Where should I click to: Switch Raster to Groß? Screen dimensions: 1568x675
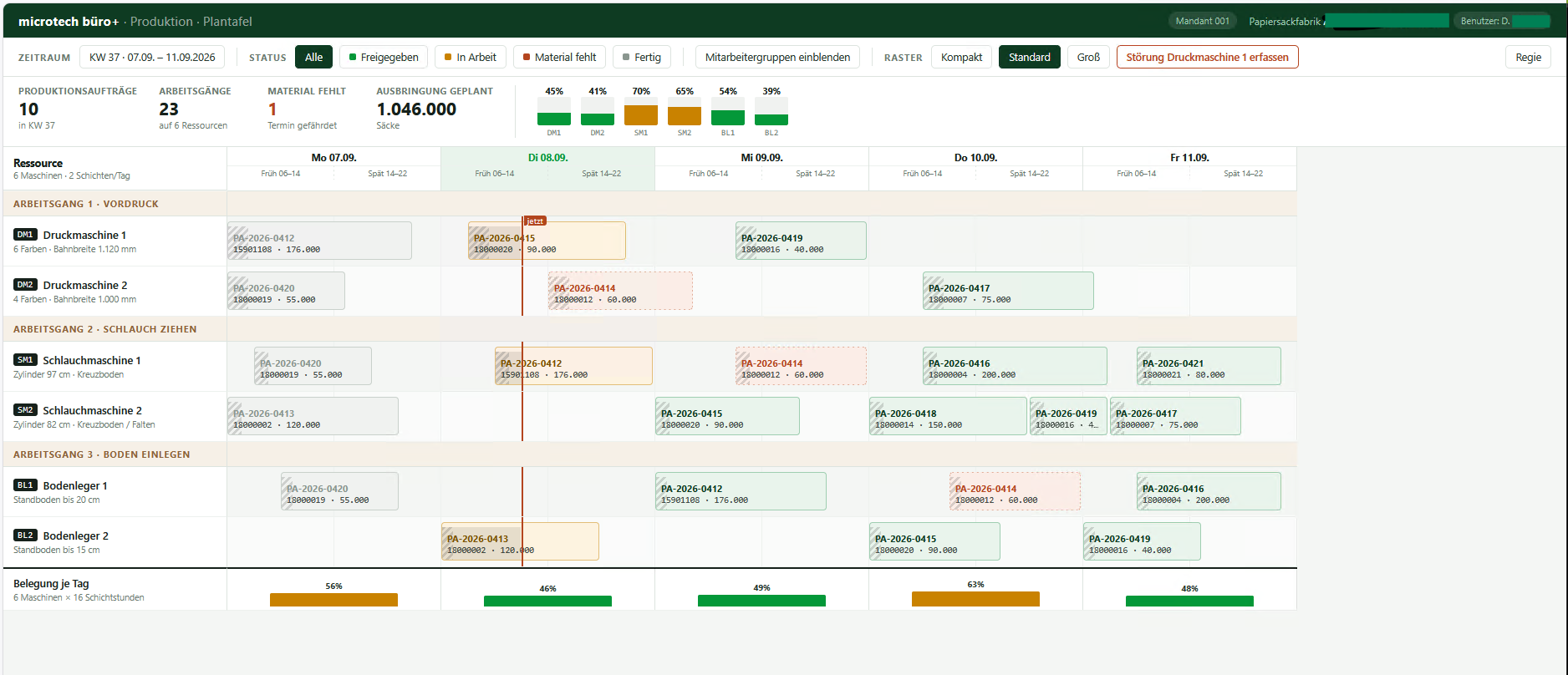(x=1088, y=57)
